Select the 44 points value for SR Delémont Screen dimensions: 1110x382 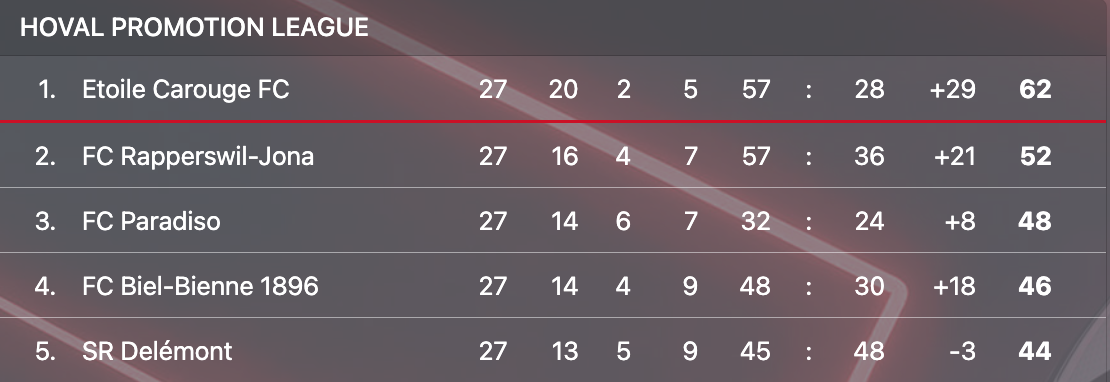pyautogui.click(x=1034, y=352)
